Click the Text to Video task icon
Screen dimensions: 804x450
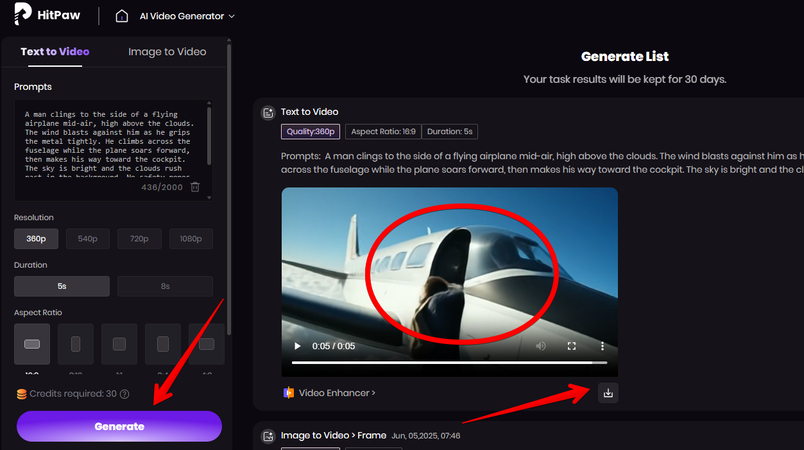(x=268, y=112)
